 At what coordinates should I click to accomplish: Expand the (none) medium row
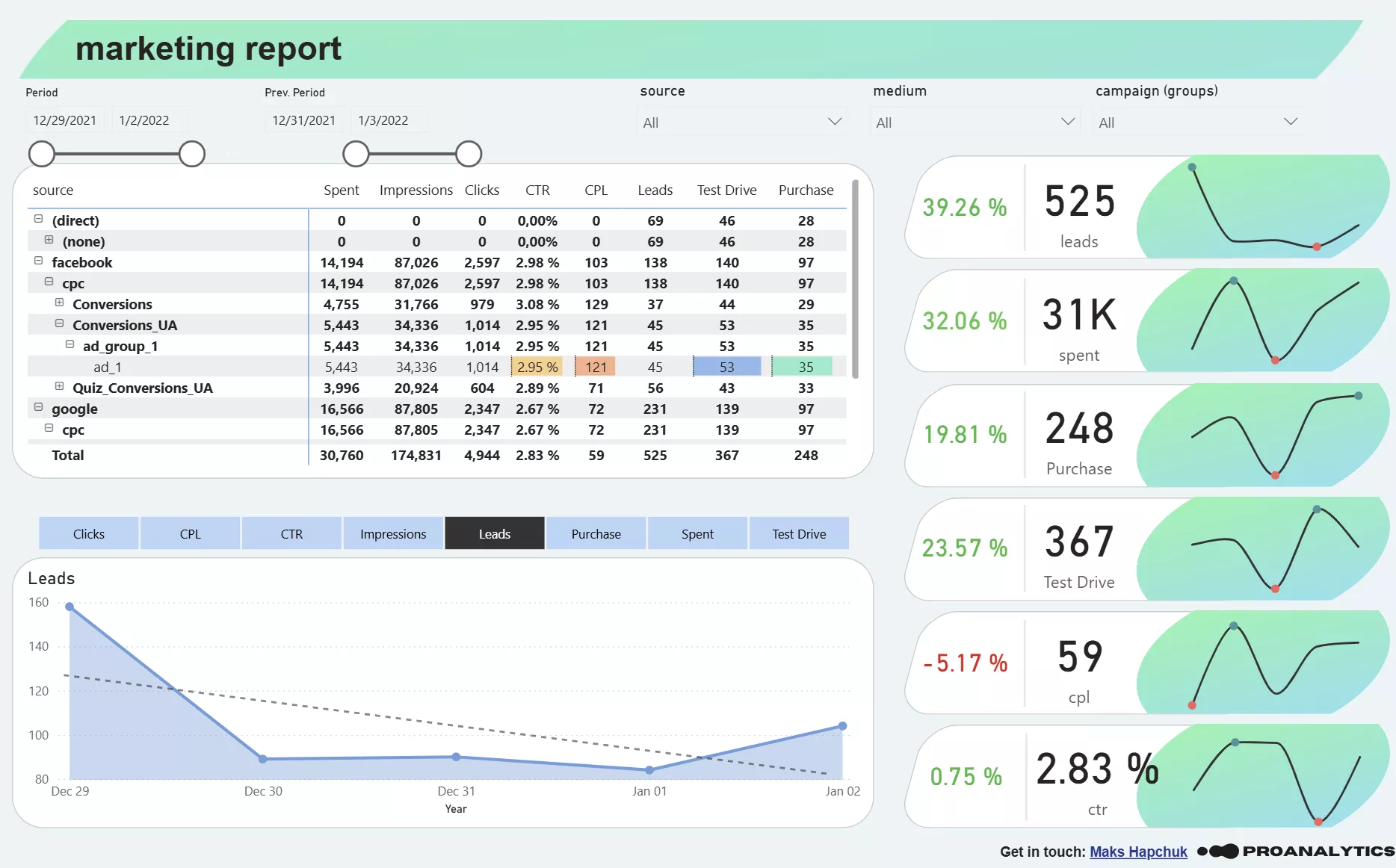point(49,240)
